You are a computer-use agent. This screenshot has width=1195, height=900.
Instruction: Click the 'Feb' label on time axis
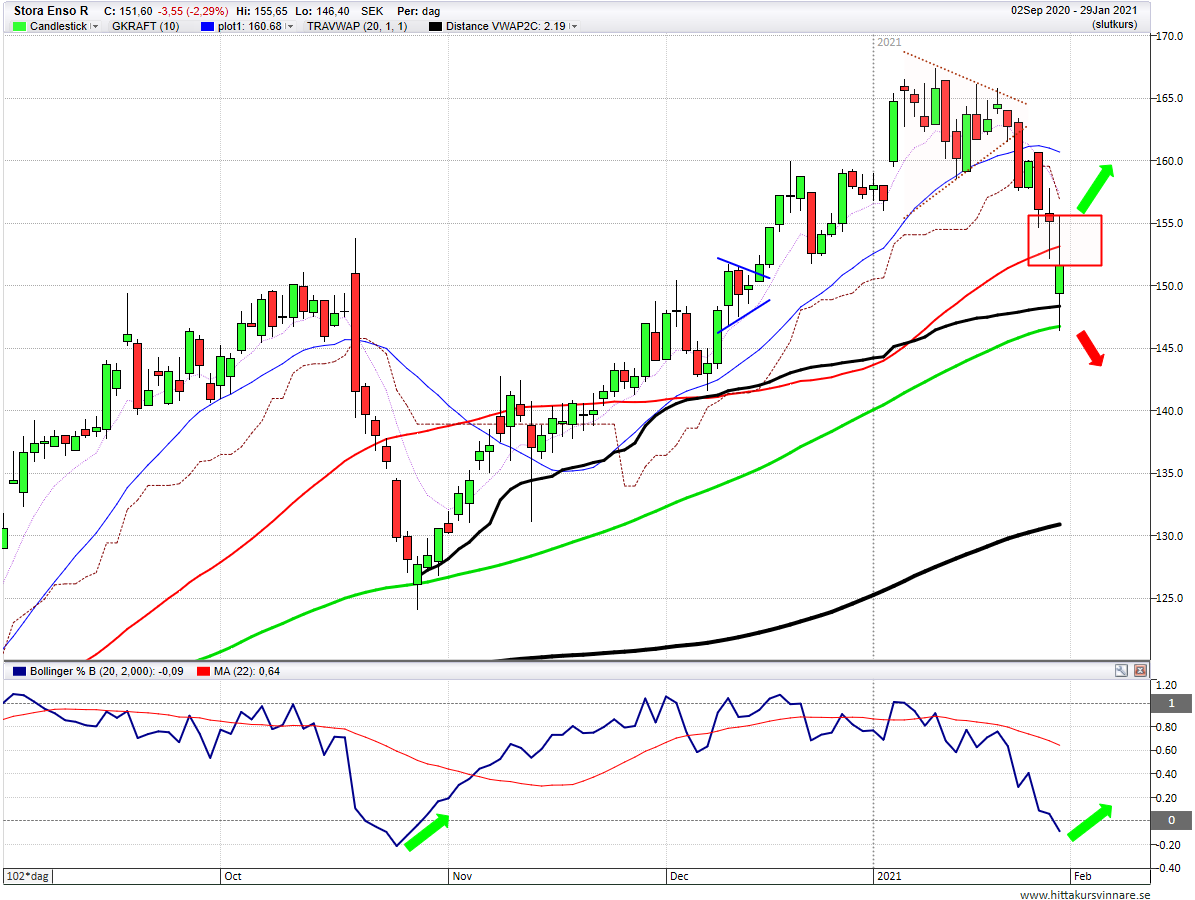(x=1081, y=876)
